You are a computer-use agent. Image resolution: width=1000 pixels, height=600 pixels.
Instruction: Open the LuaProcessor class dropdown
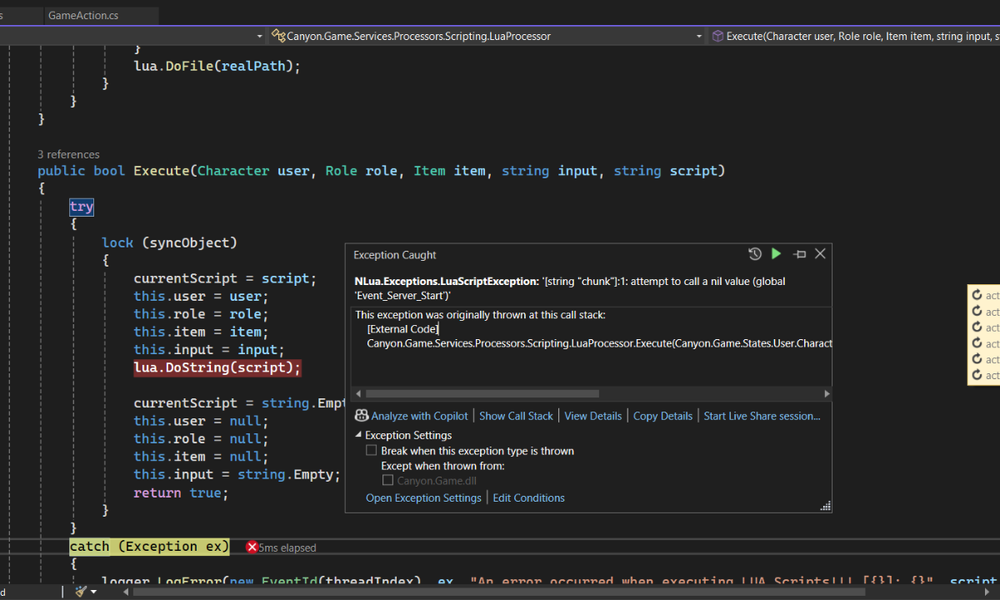(x=699, y=36)
